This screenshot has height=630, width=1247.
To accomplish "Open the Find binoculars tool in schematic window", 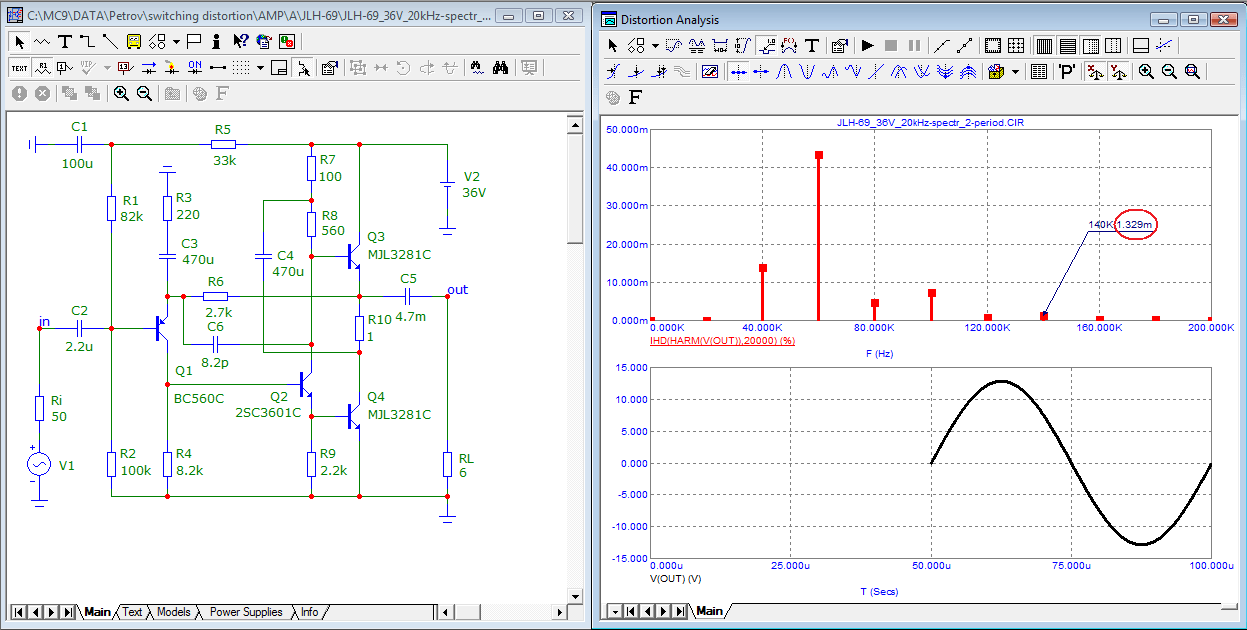I will 500,68.
